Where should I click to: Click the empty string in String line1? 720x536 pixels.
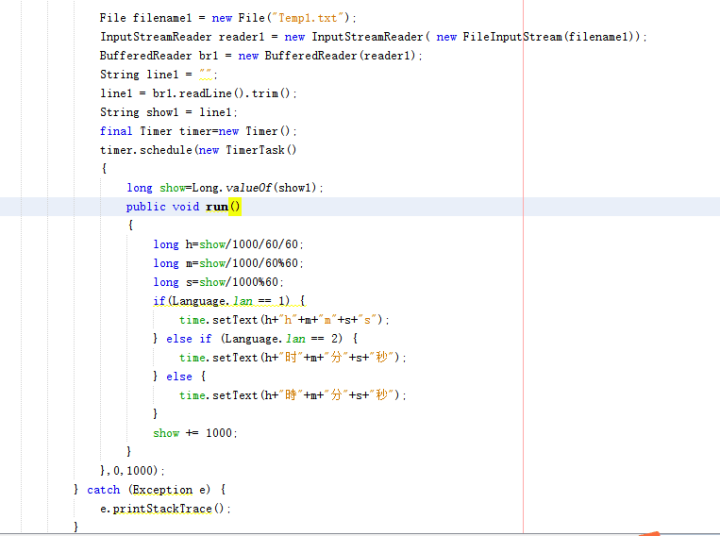206,74
